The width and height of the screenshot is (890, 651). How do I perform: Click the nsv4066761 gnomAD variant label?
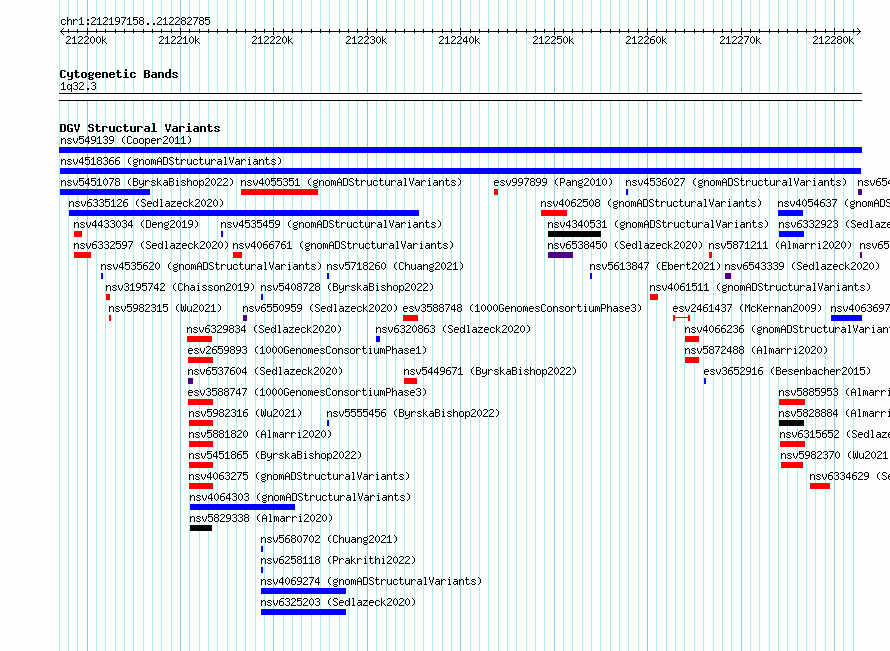click(x=343, y=245)
